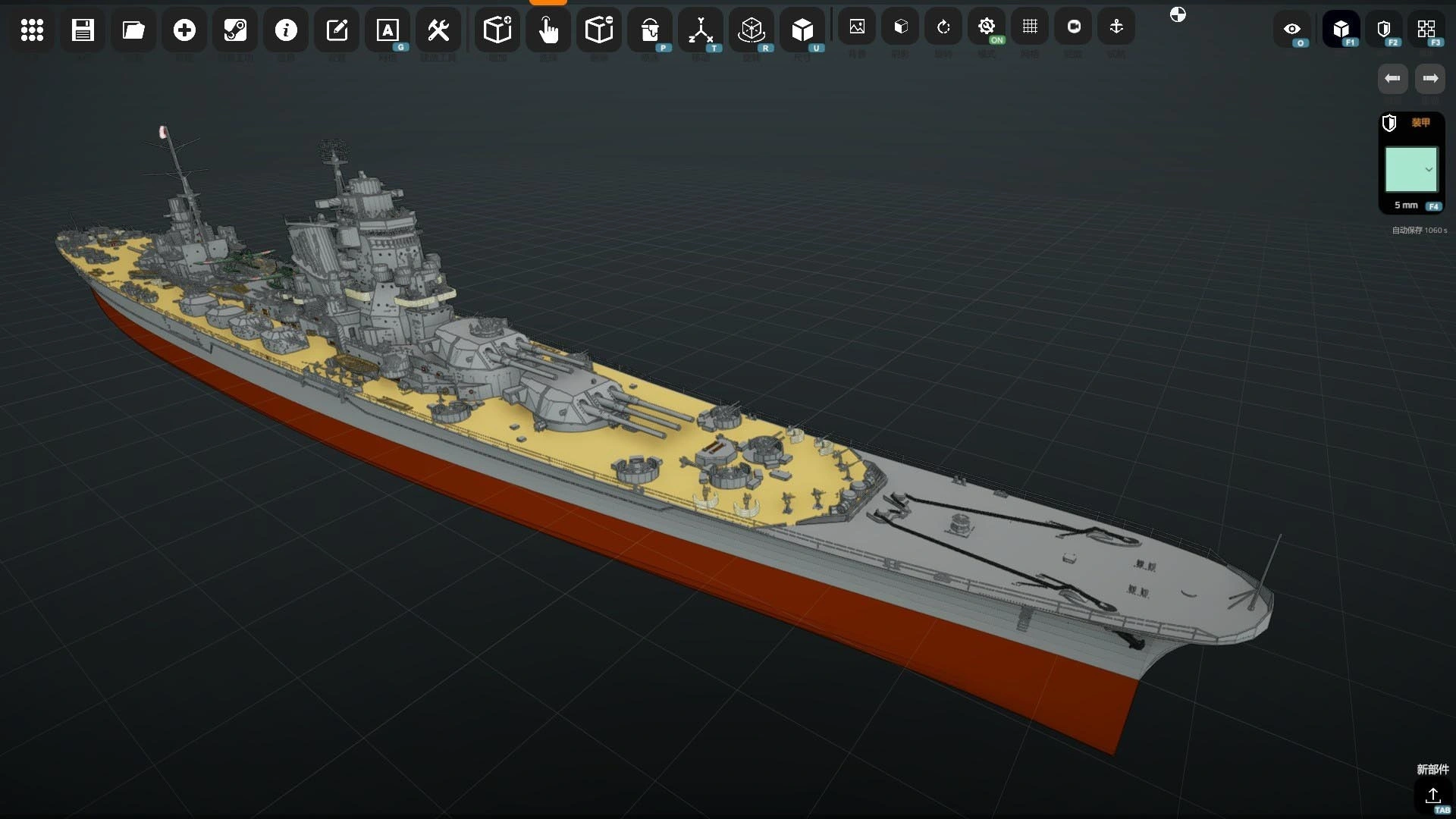Toggle scene visibility with the eye icon

pos(1293,30)
